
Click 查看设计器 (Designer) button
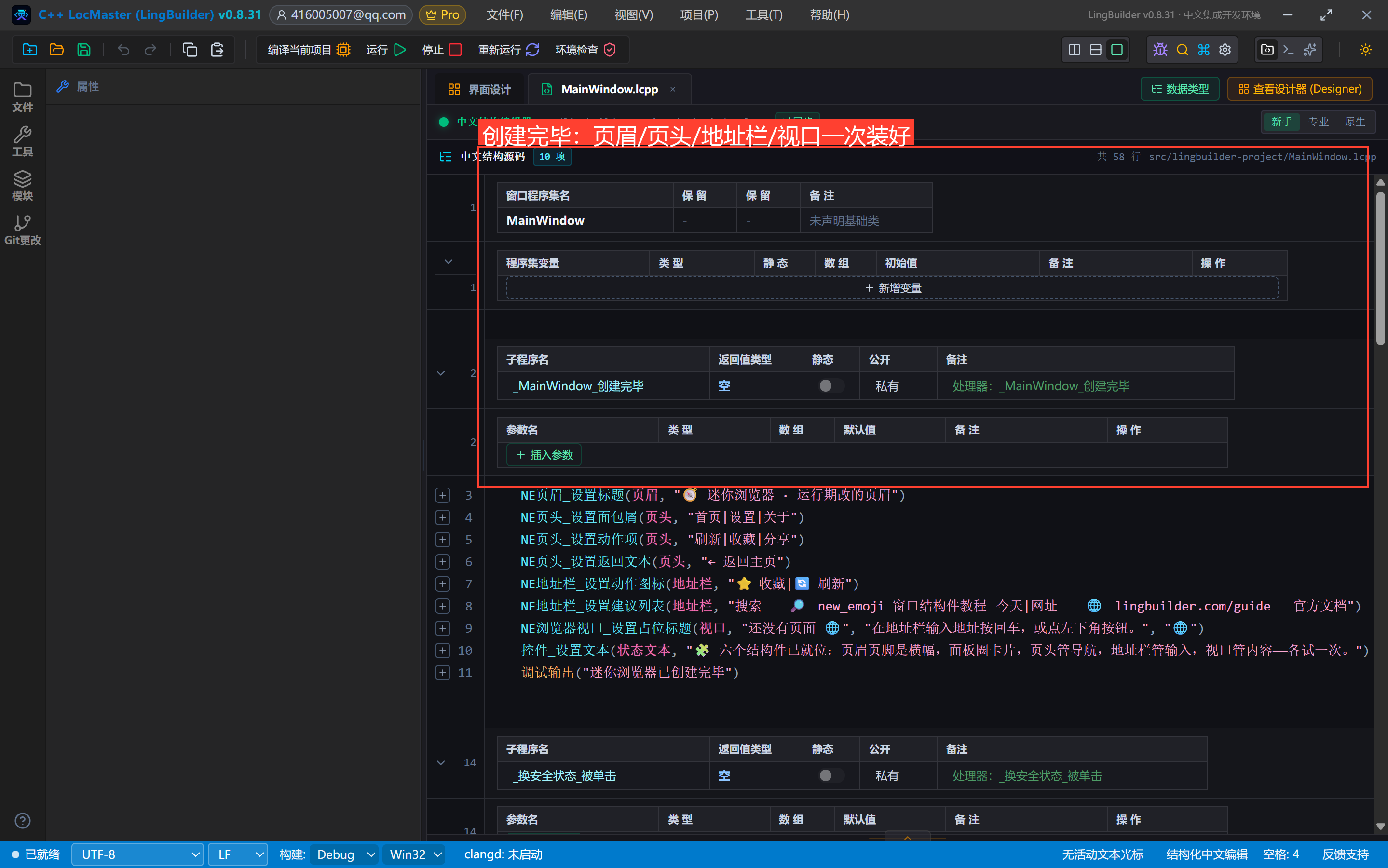click(x=1300, y=89)
